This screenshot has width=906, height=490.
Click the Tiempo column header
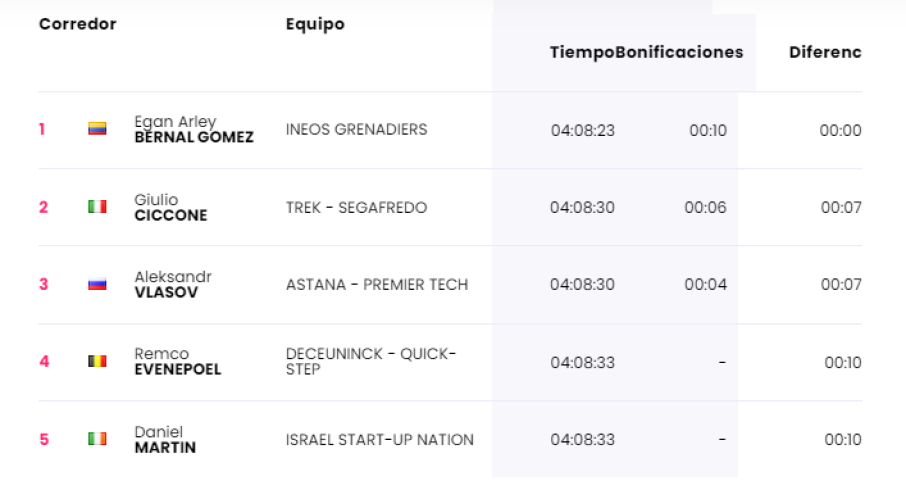click(x=582, y=52)
